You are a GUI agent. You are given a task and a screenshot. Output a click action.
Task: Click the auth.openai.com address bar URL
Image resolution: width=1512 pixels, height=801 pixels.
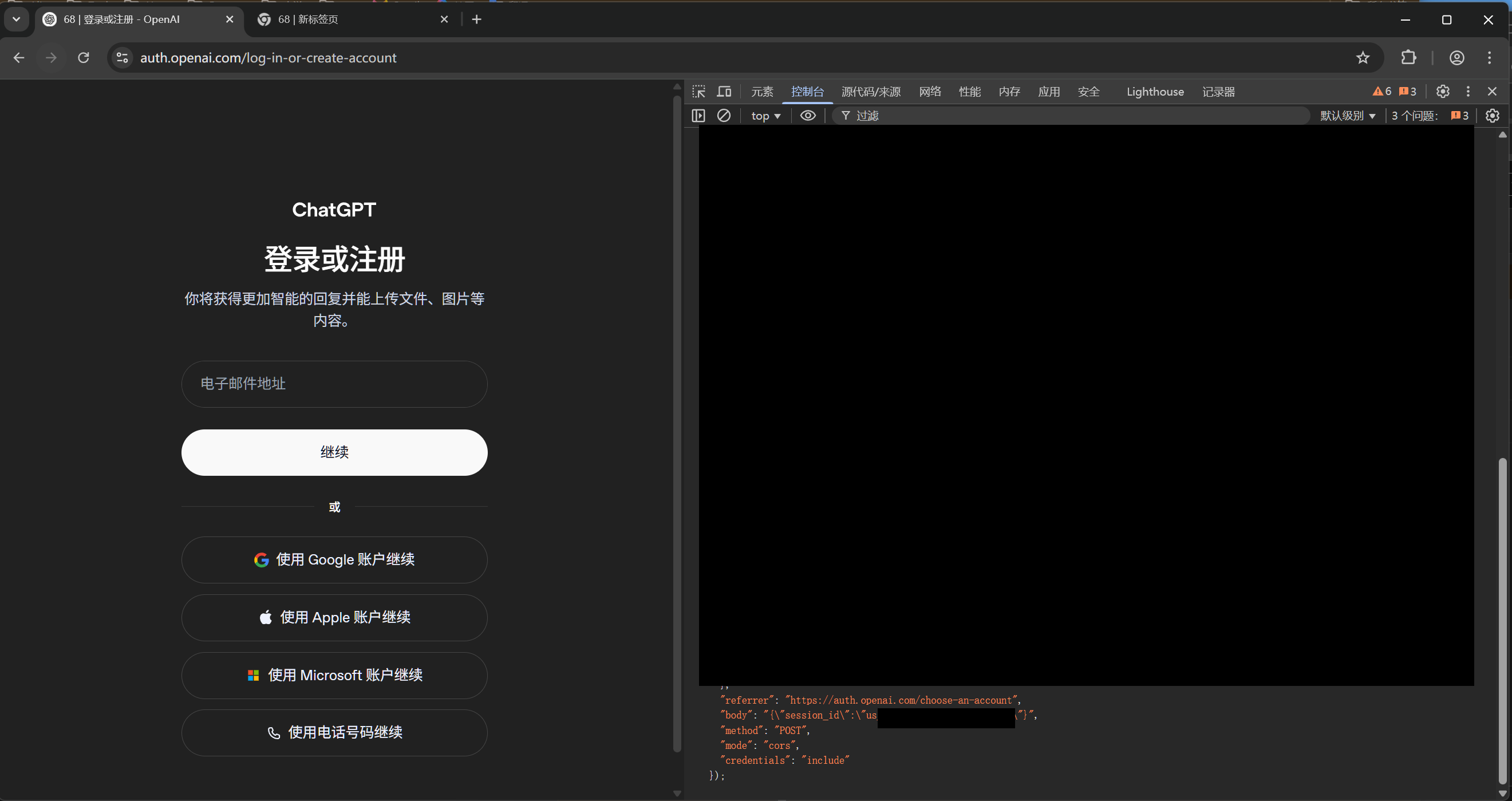269,57
